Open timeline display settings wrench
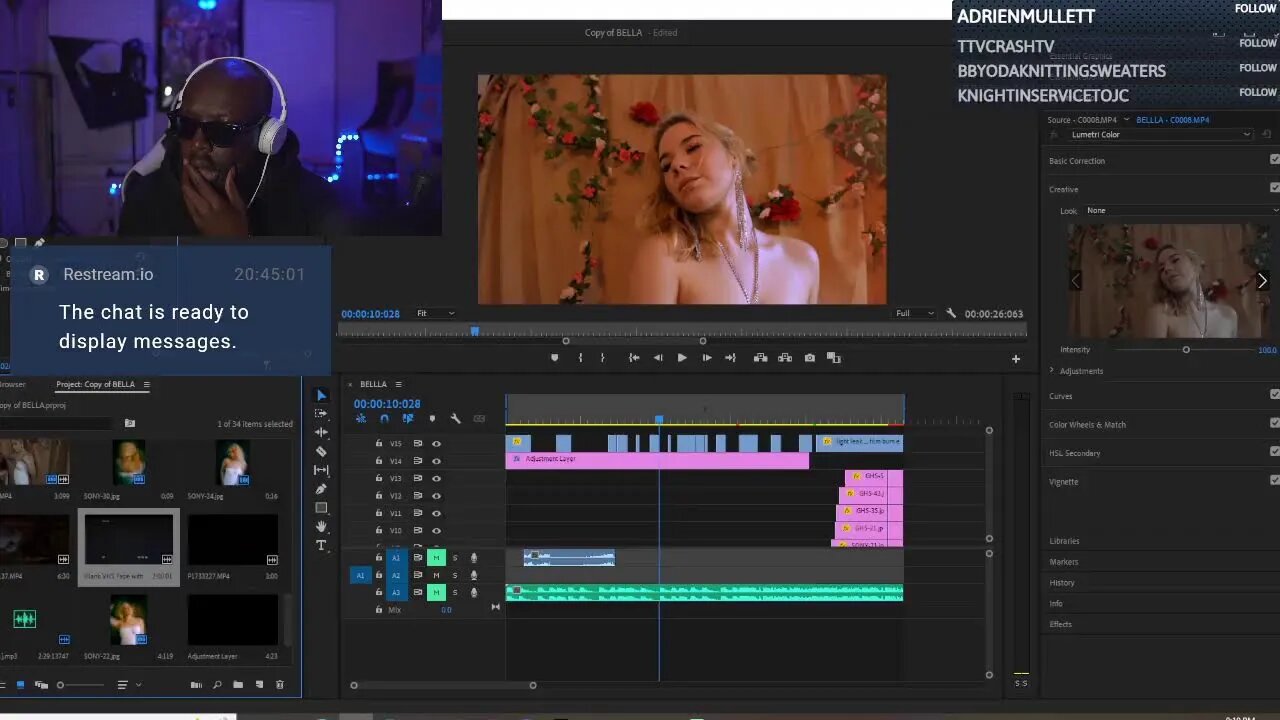 click(x=455, y=419)
